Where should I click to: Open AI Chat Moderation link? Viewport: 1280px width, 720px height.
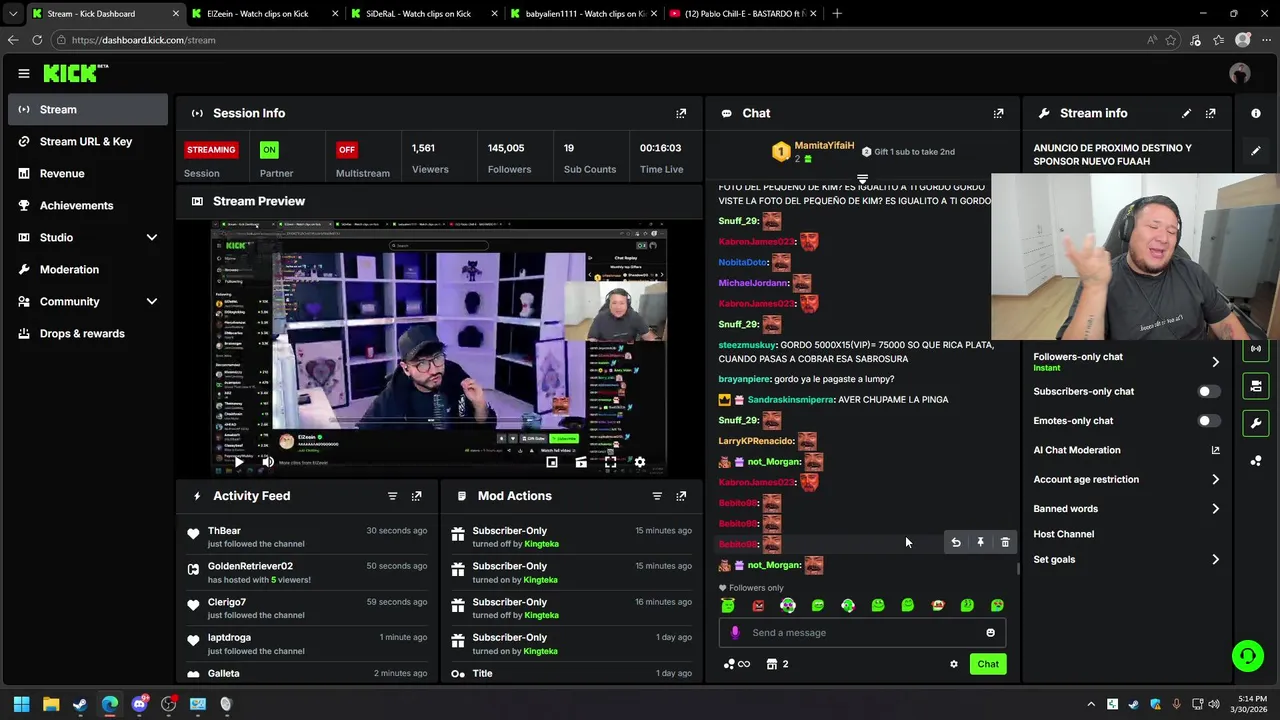click(1127, 450)
